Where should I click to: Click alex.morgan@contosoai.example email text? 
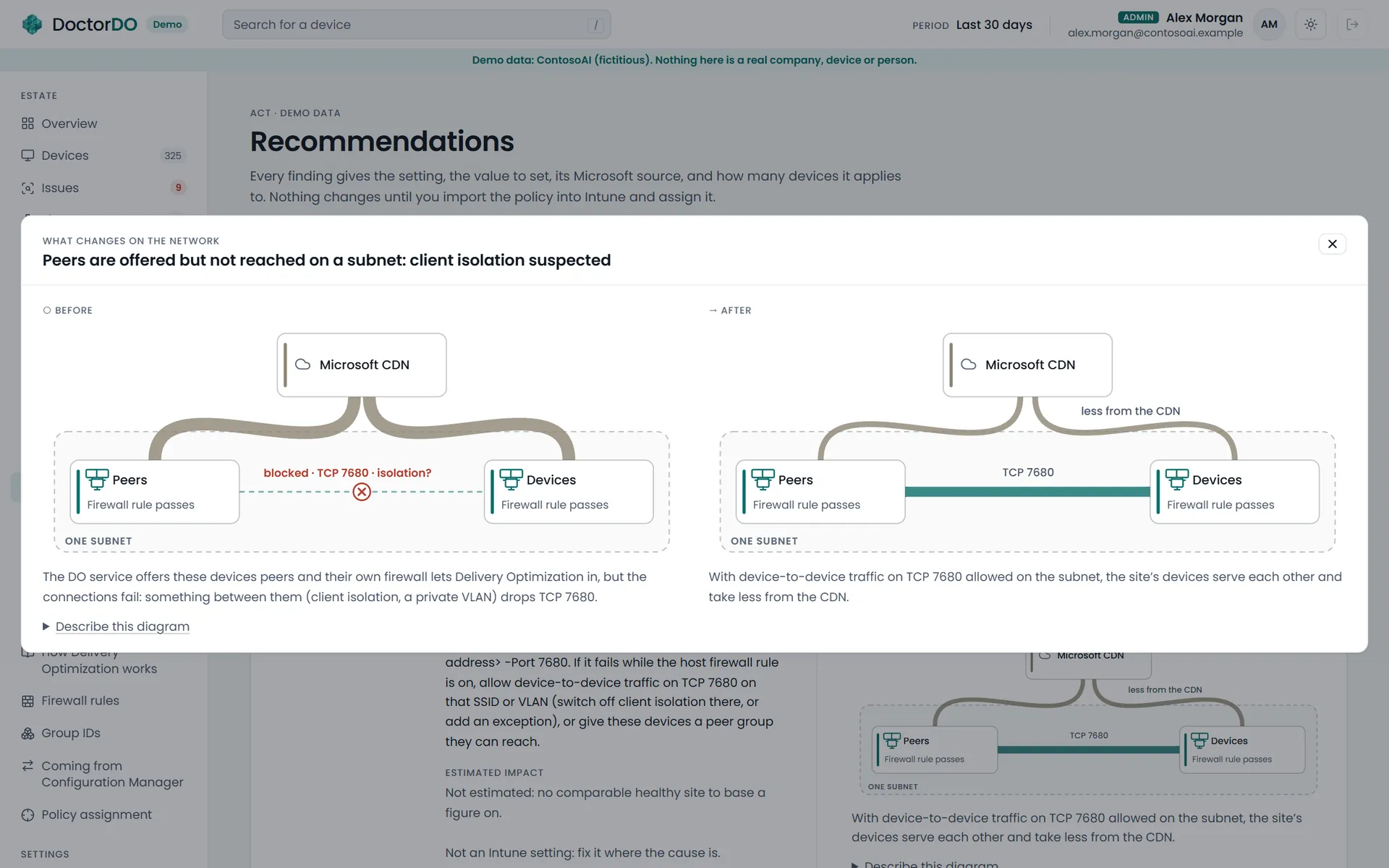(1155, 33)
